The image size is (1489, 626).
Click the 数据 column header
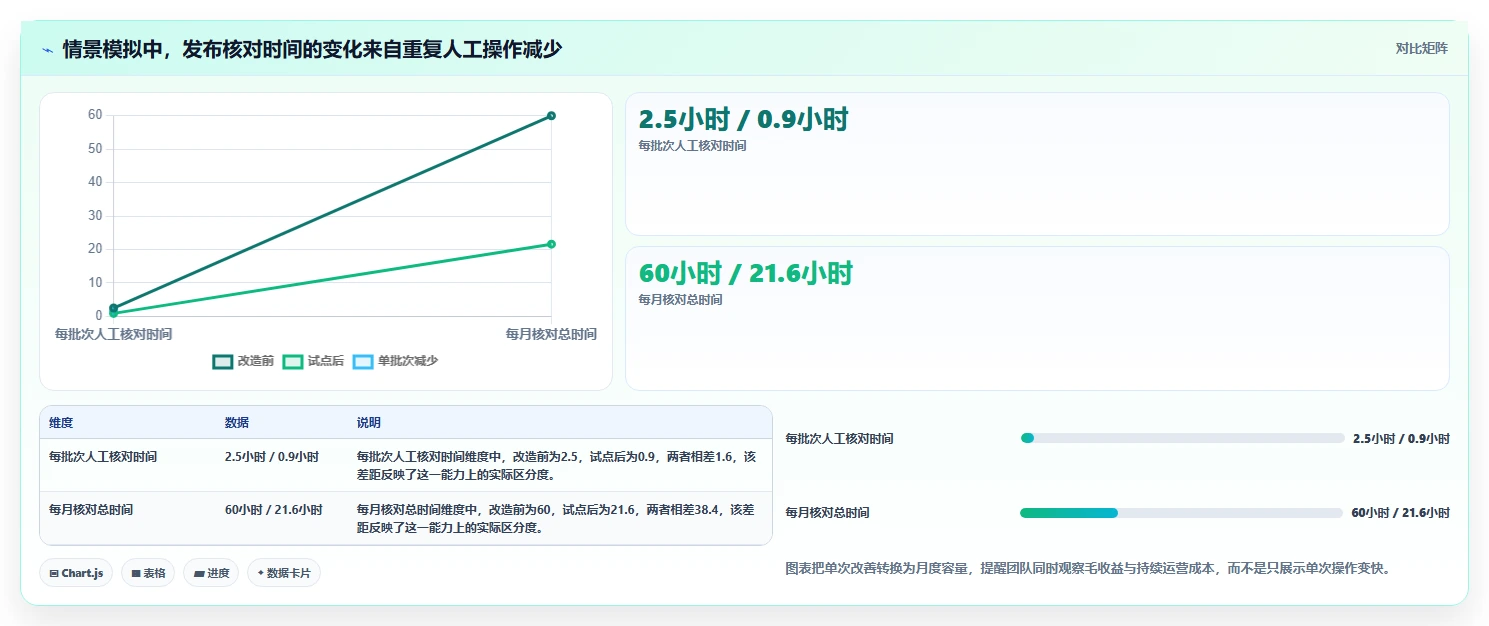tap(237, 423)
